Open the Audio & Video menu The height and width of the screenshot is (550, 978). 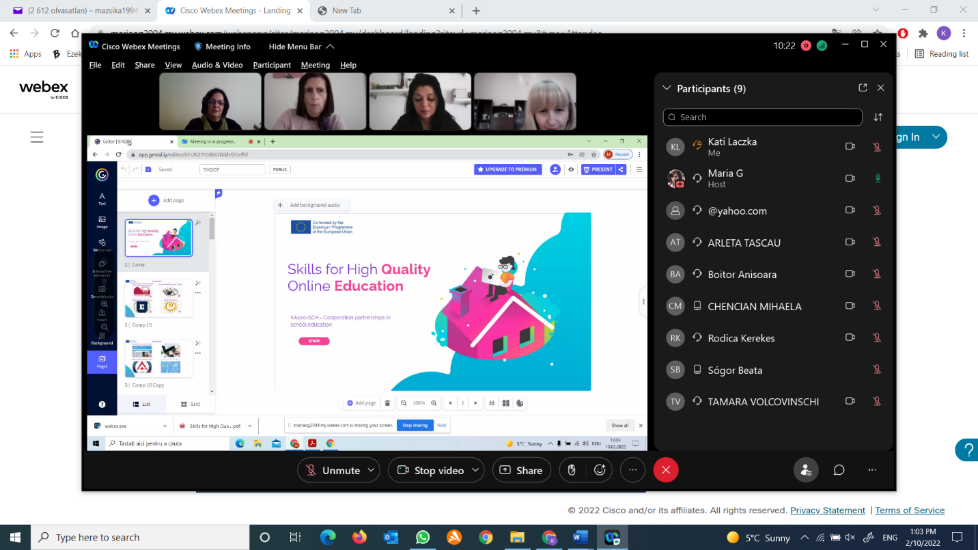tap(217, 65)
